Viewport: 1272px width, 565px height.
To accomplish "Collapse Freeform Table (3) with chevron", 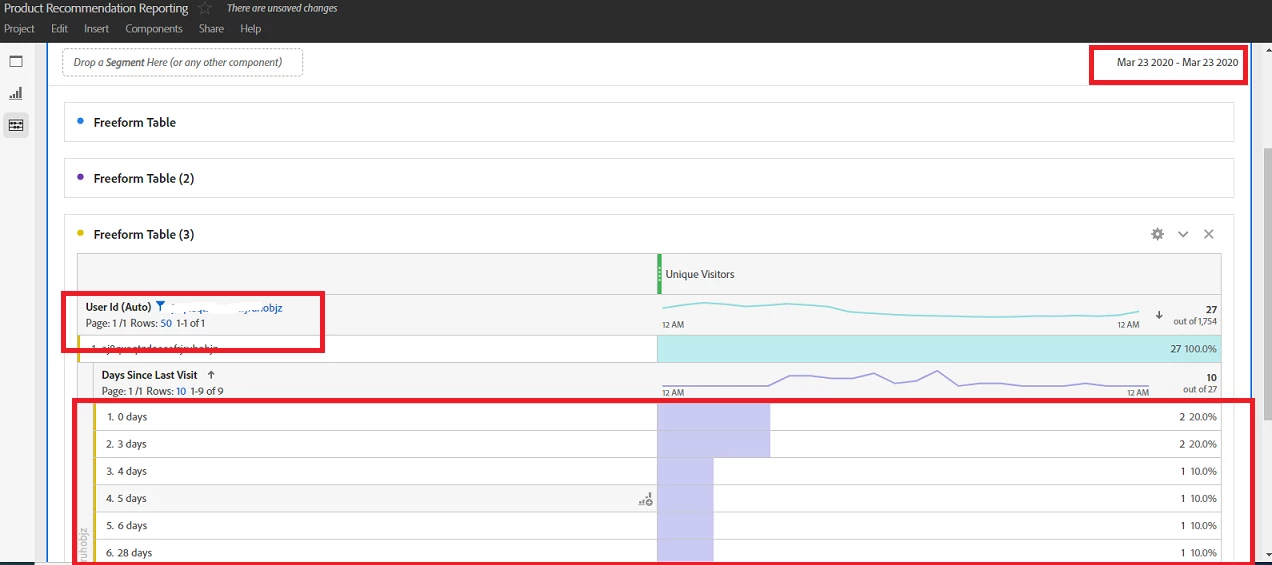I will point(1183,234).
